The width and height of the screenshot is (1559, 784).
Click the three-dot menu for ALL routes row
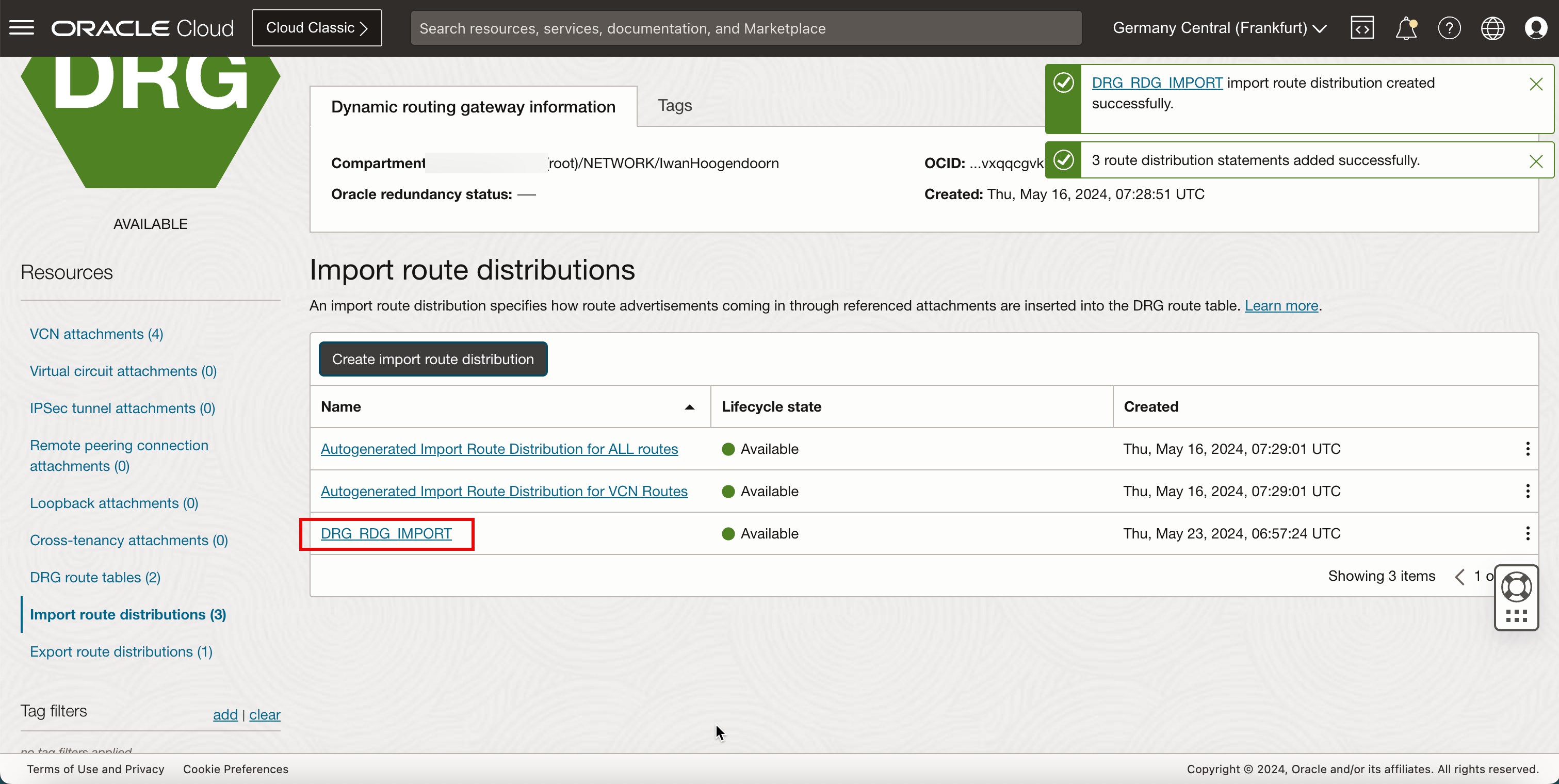pos(1527,449)
